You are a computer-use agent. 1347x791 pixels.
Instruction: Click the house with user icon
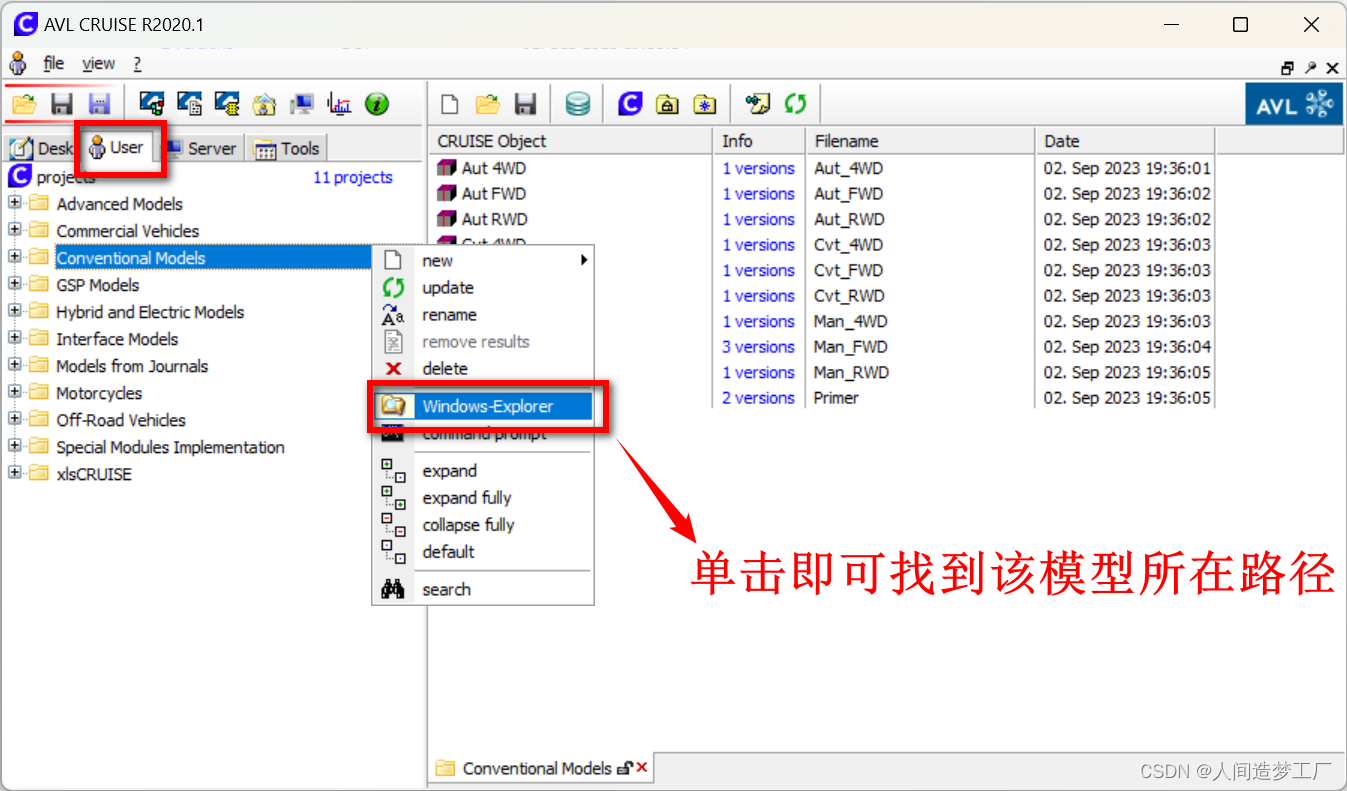point(265,103)
